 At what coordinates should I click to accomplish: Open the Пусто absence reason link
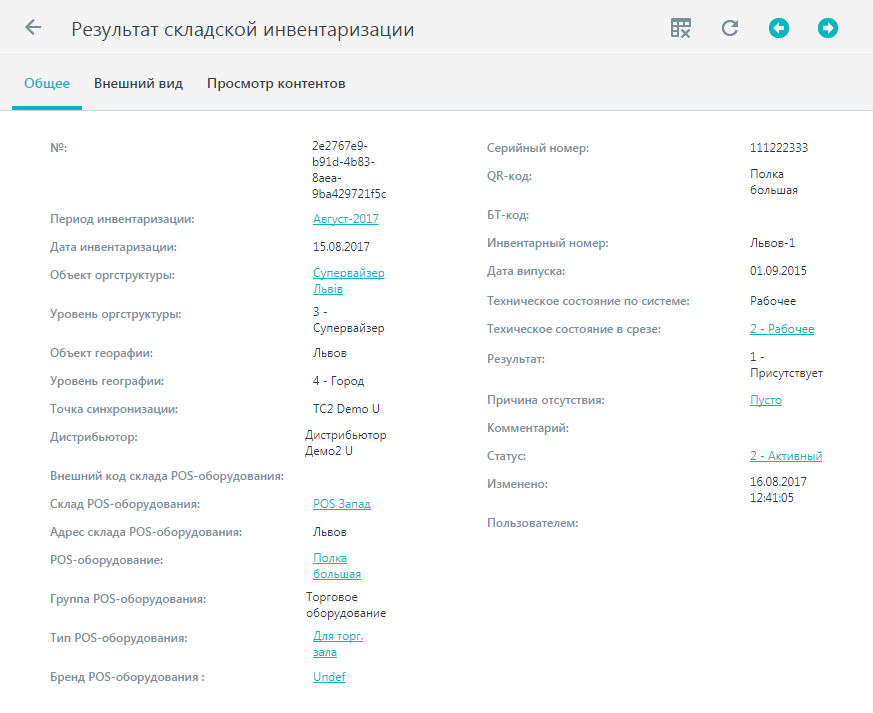pos(765,400)
